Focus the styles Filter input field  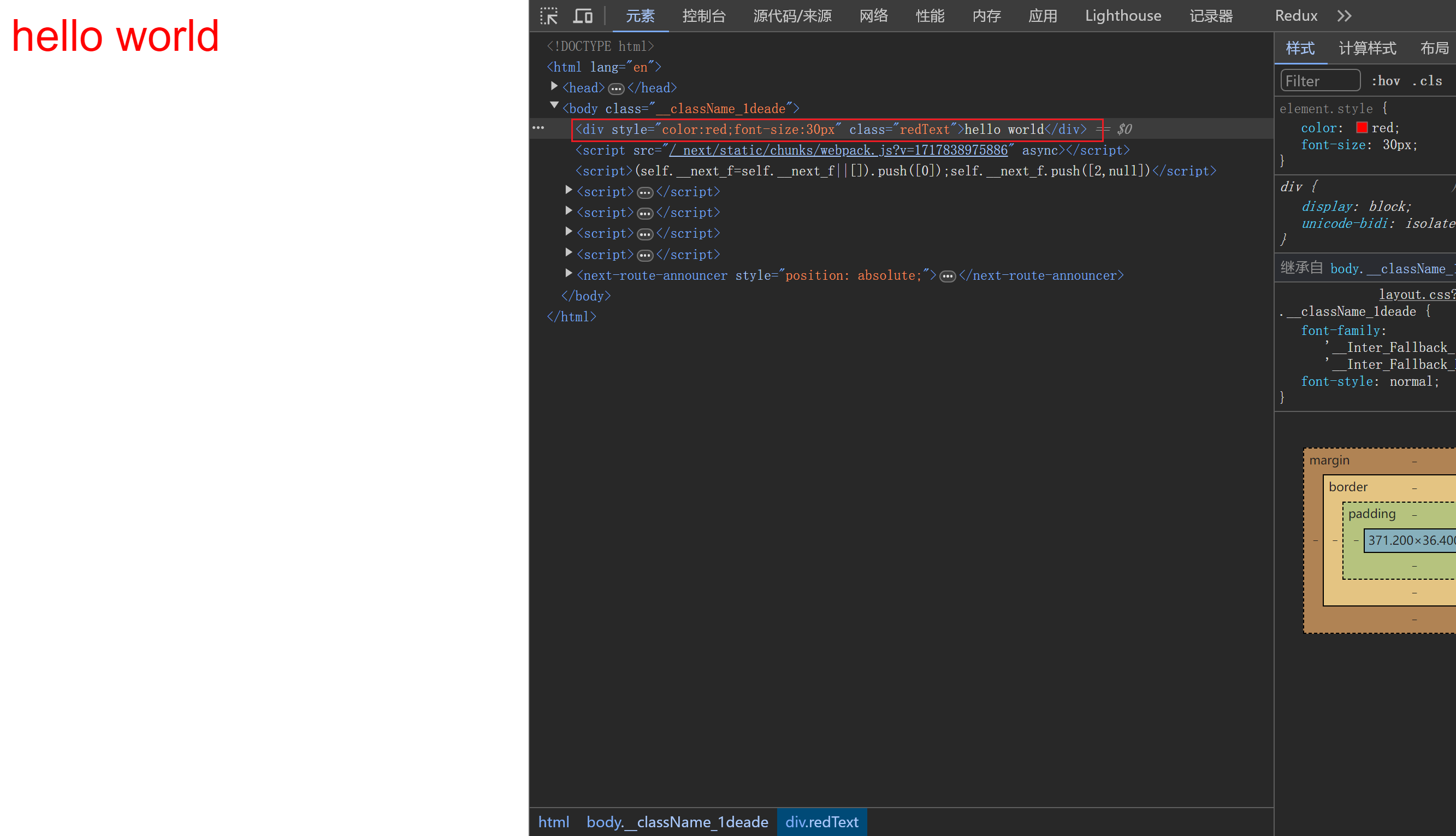click(1320, 81)
